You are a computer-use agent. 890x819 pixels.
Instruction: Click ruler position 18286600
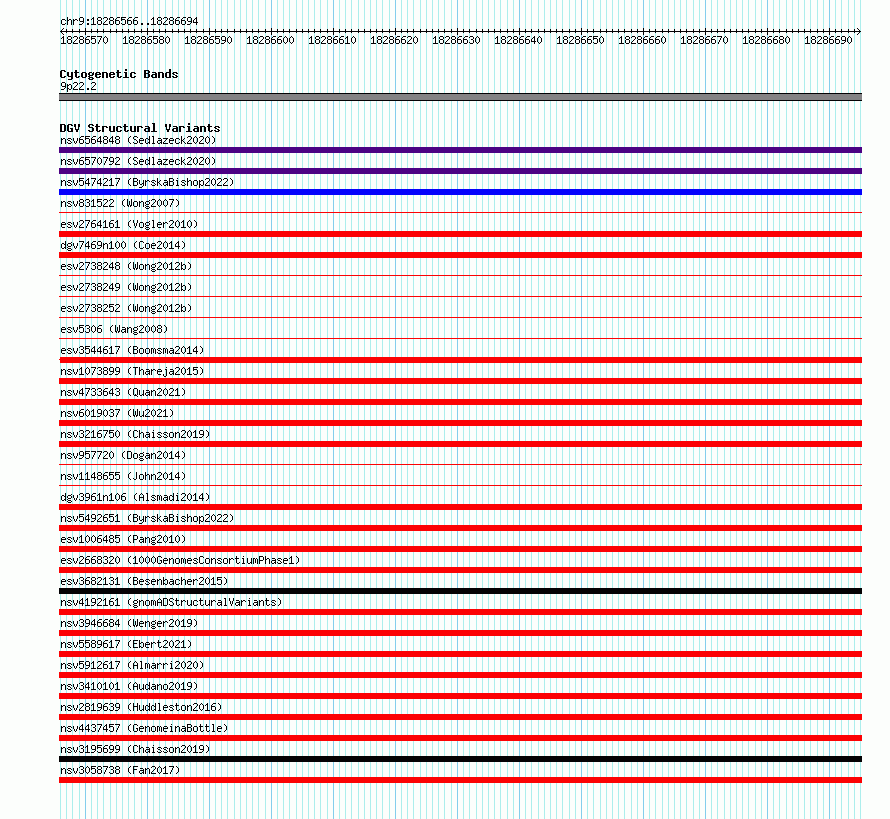pos(270,40)
